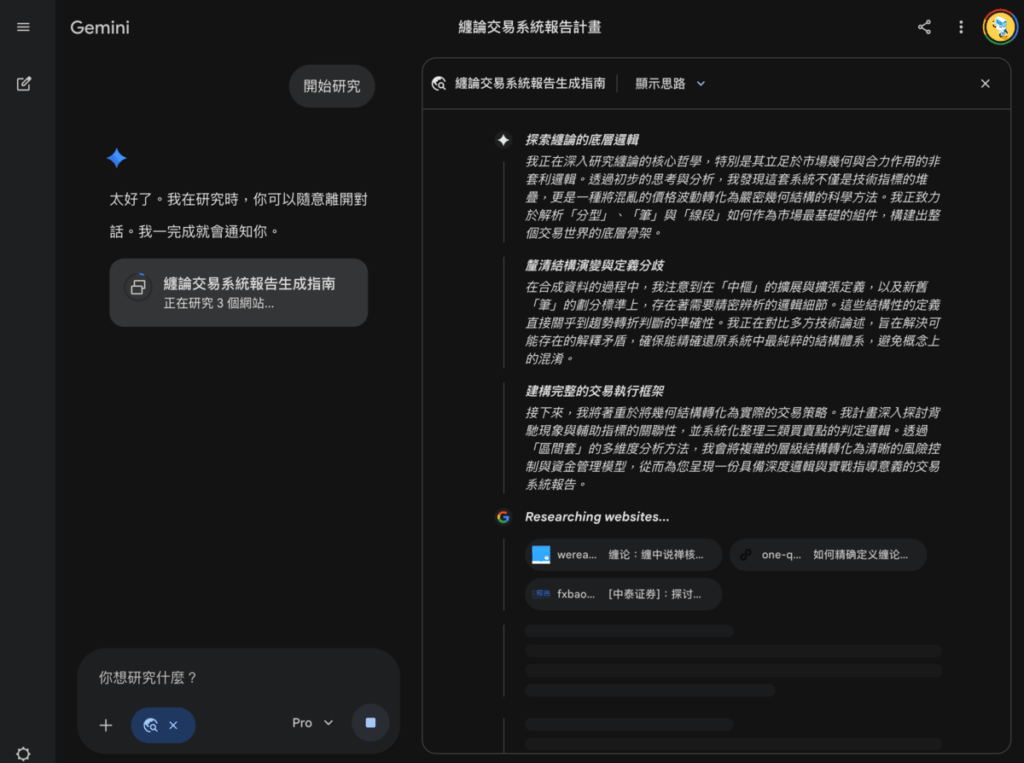Click the Google G icon beside Researching websites

(503, 517)
